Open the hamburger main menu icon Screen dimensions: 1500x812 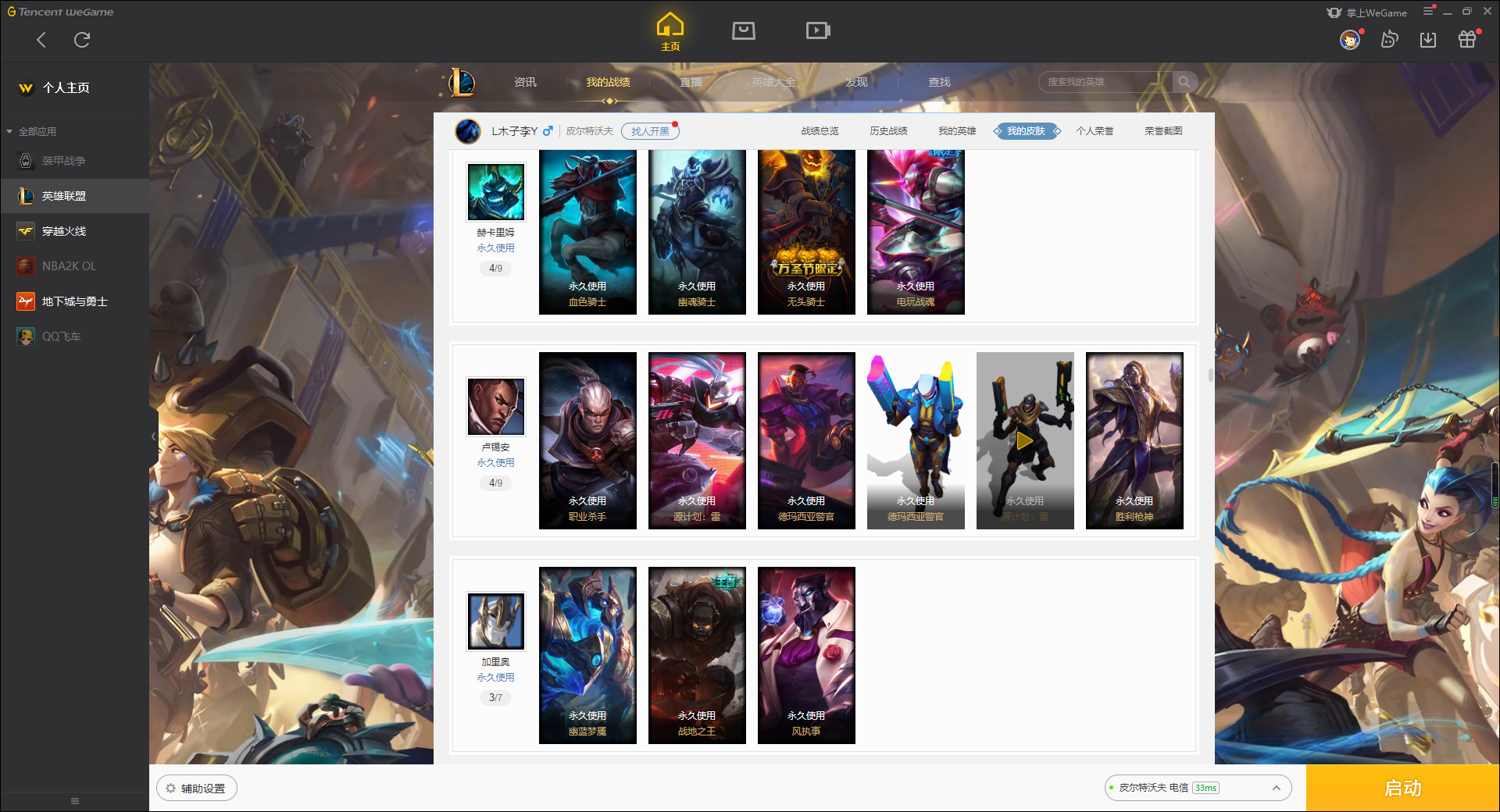coord(1428,12)
